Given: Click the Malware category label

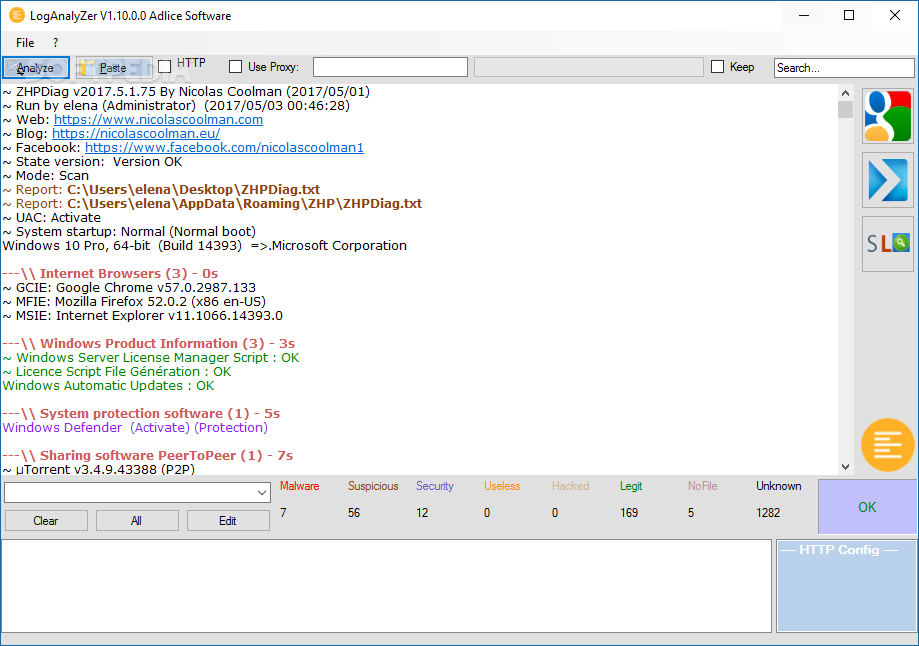Looking at the screenshot, I should click(299, 486).
